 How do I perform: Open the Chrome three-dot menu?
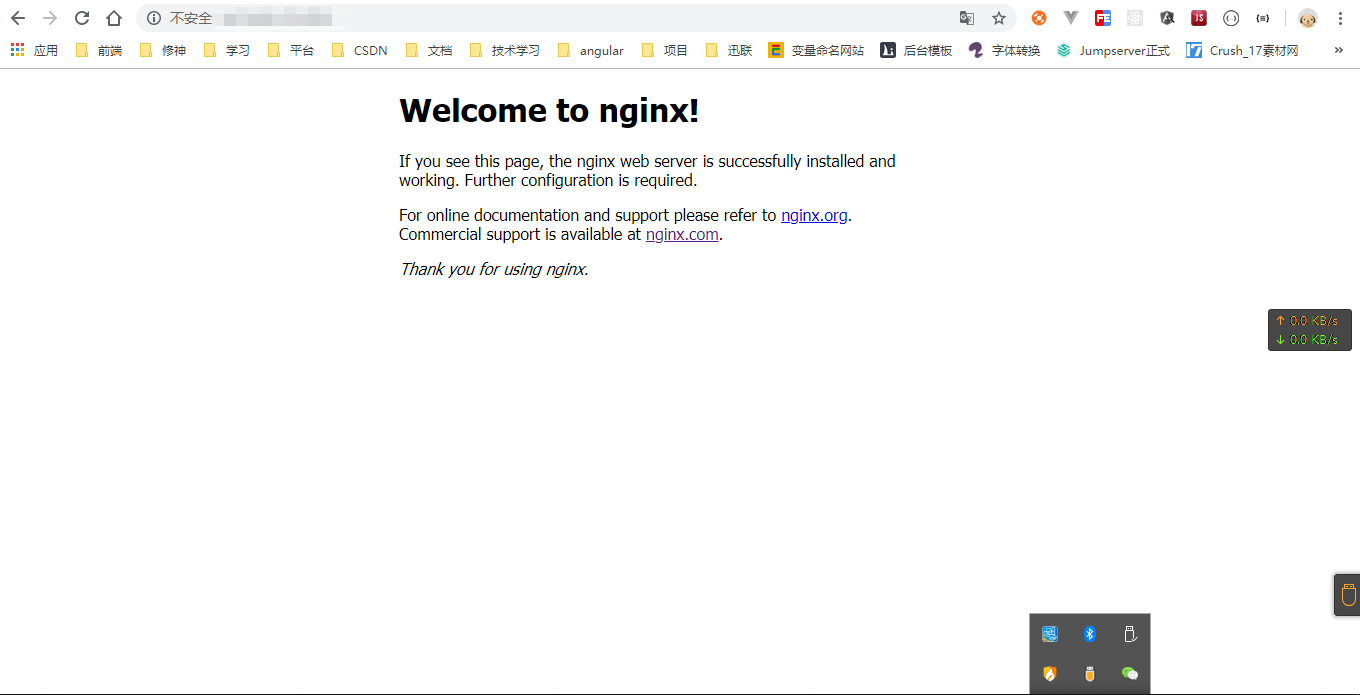point(1340,18)
